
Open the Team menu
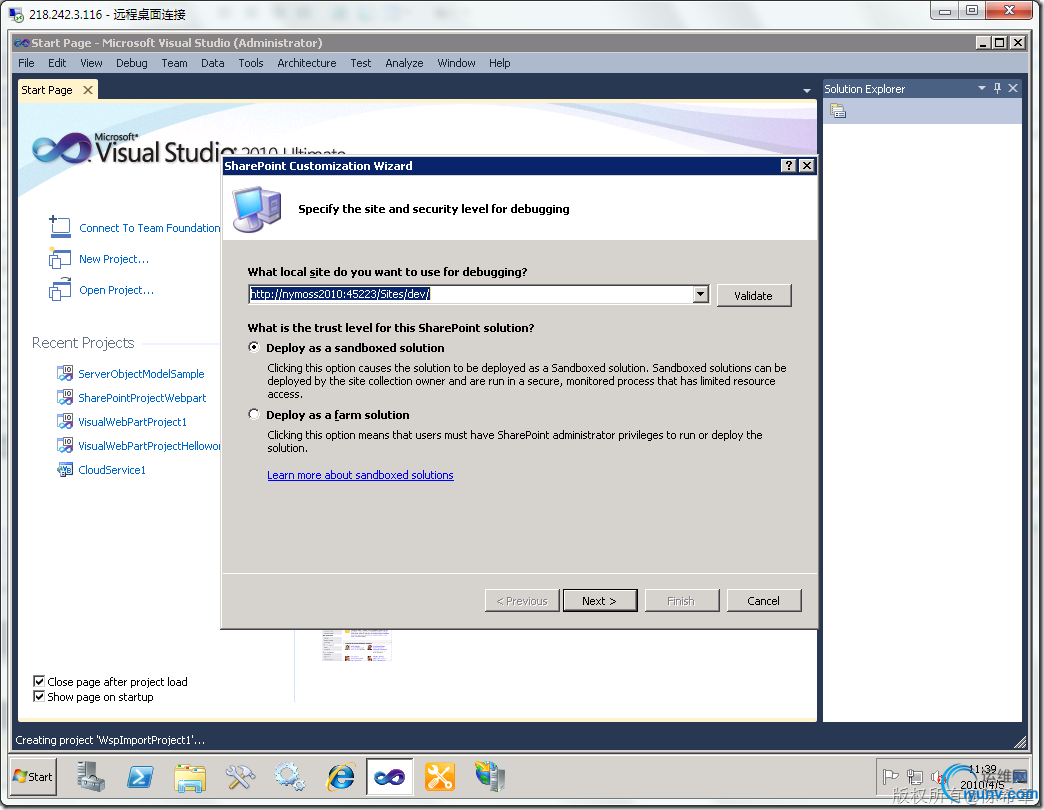click(174, 63)
